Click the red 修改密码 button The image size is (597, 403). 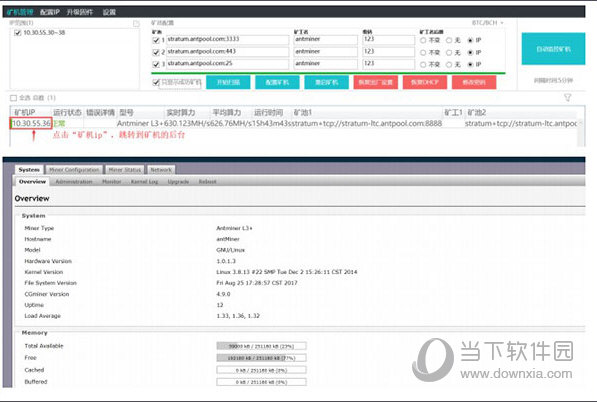[x=474, y=82]
